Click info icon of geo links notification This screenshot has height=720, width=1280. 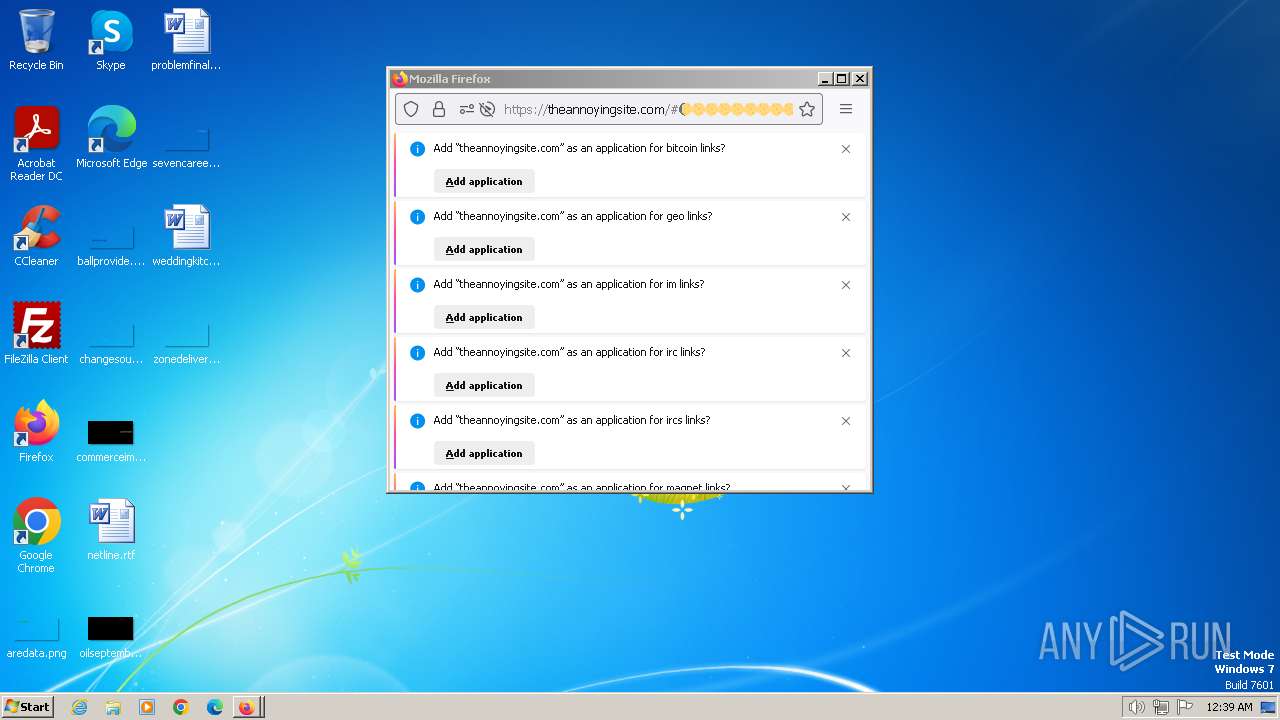tap(418, 217)
